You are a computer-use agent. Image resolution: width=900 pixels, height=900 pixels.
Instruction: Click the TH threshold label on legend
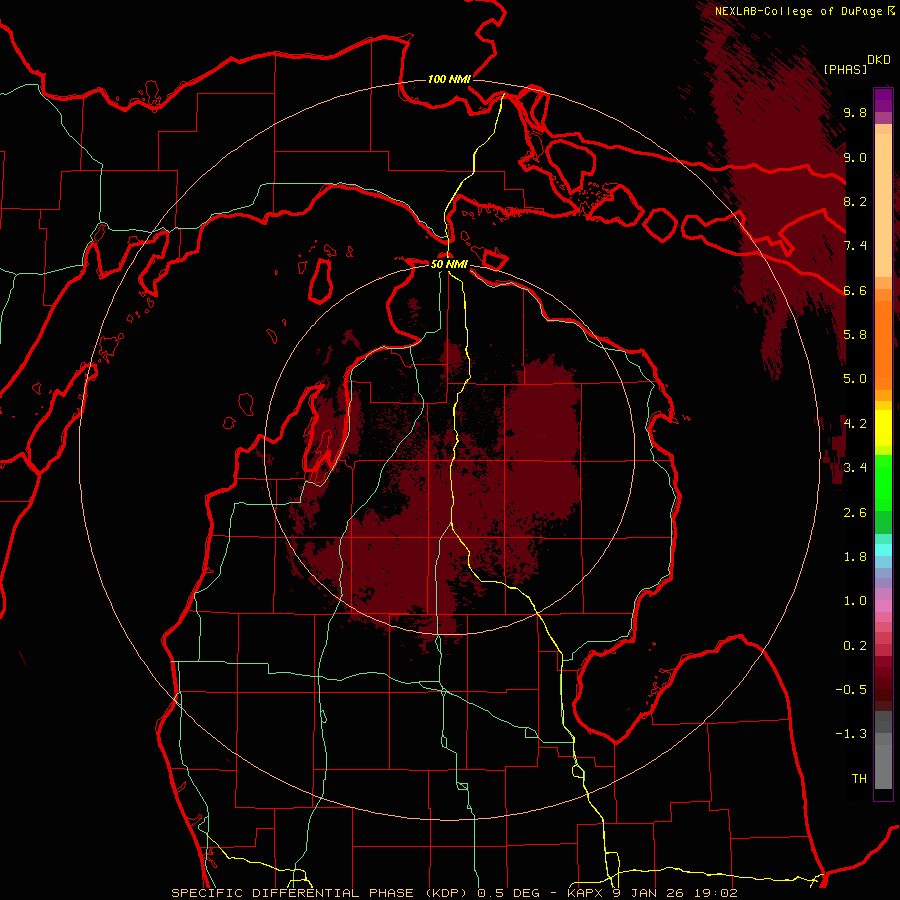pyautogui.click(x=859, y=779)
